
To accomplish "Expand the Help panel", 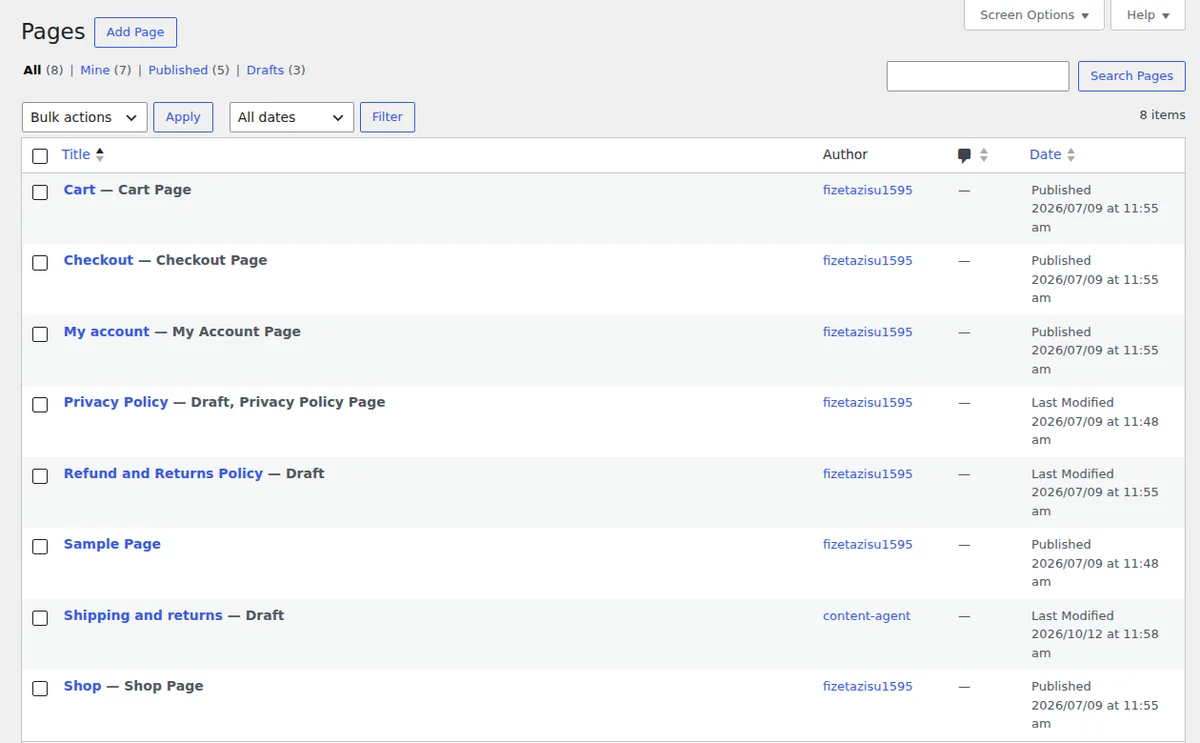I will pos(1148,15).
